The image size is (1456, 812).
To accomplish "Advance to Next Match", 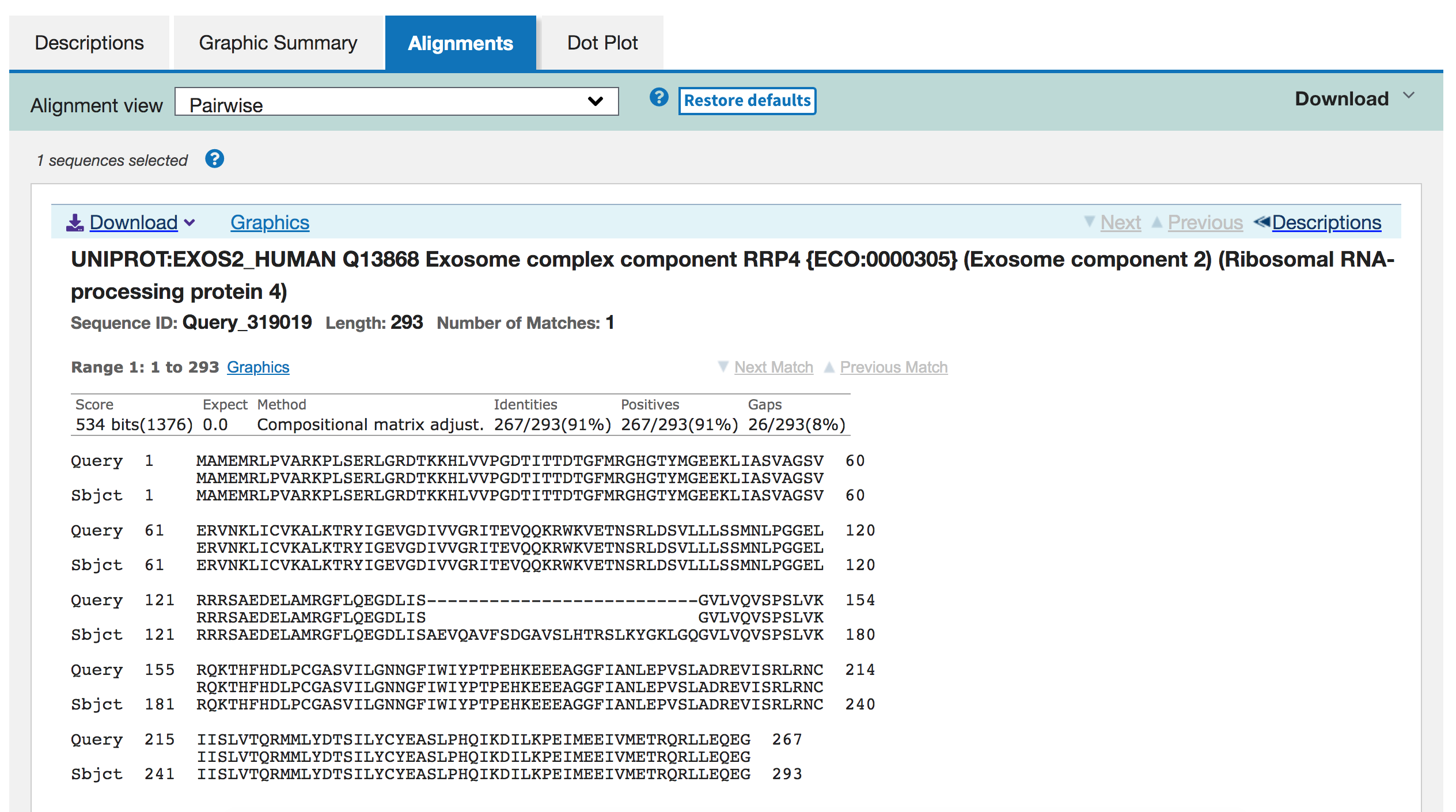I will [773, 367].
